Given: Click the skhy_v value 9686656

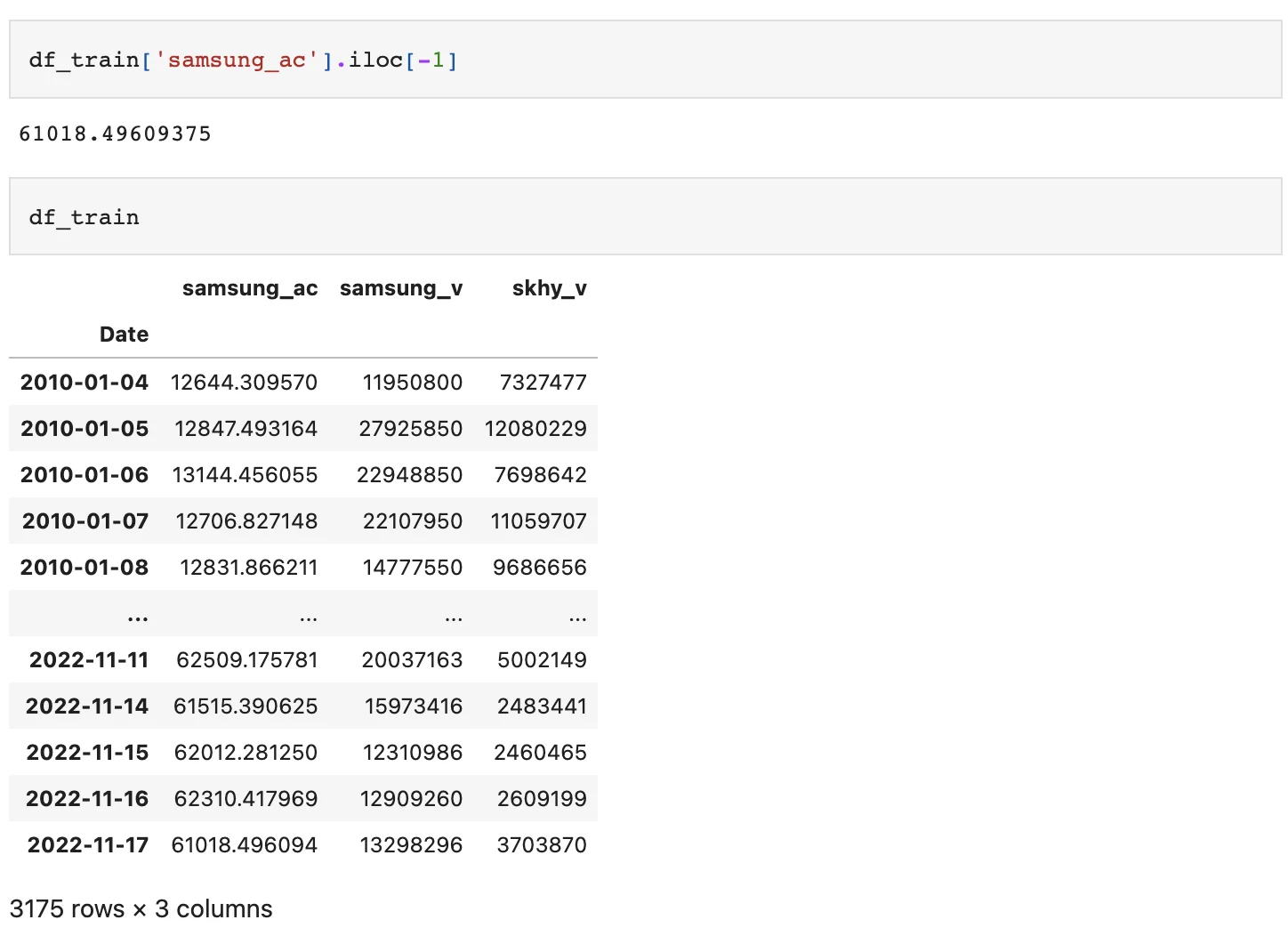Looking at the screenshot, I should (x=539, y=568).
